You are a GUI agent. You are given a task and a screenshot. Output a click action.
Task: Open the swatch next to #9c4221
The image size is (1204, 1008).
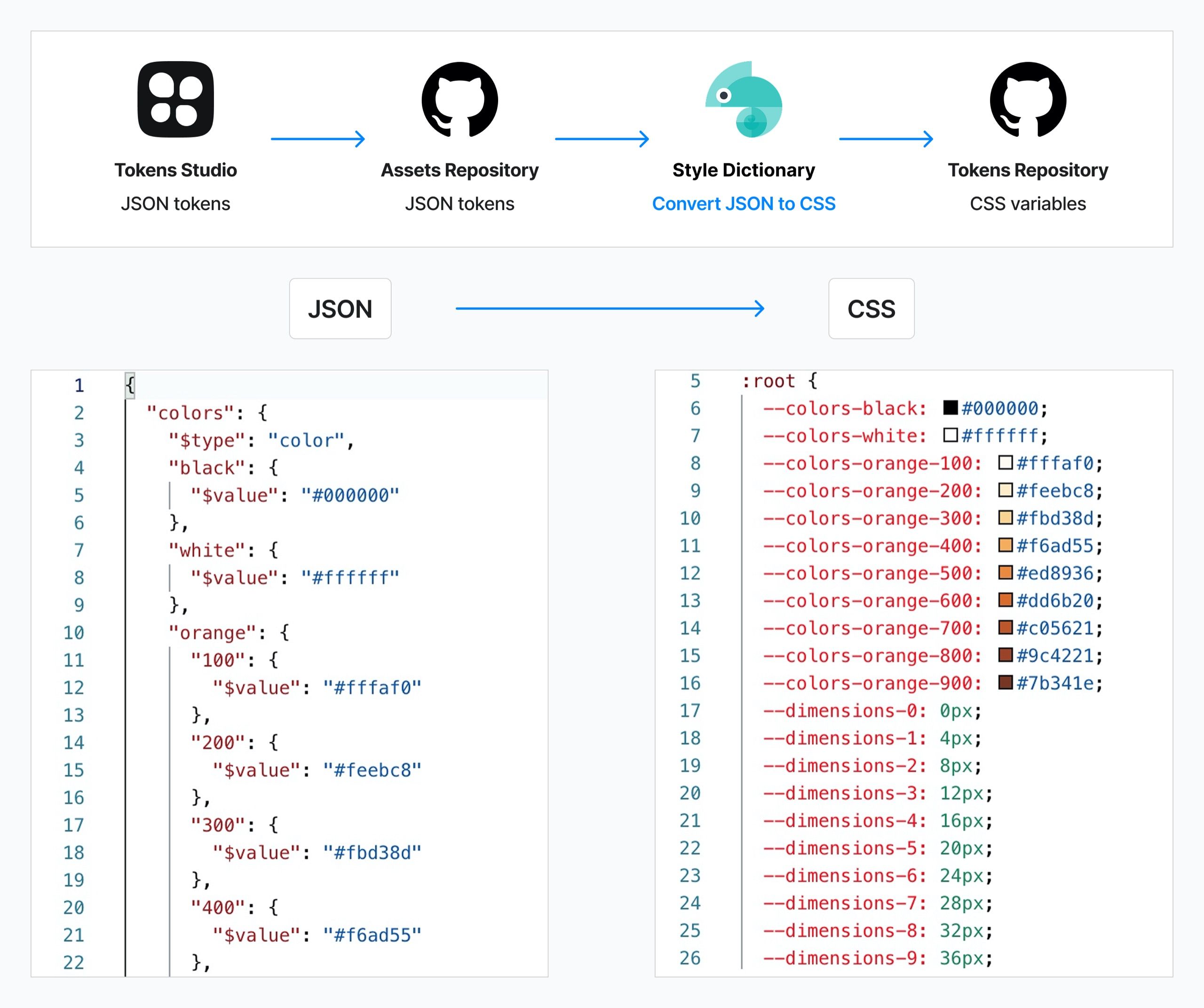[x=1006, y=655]
